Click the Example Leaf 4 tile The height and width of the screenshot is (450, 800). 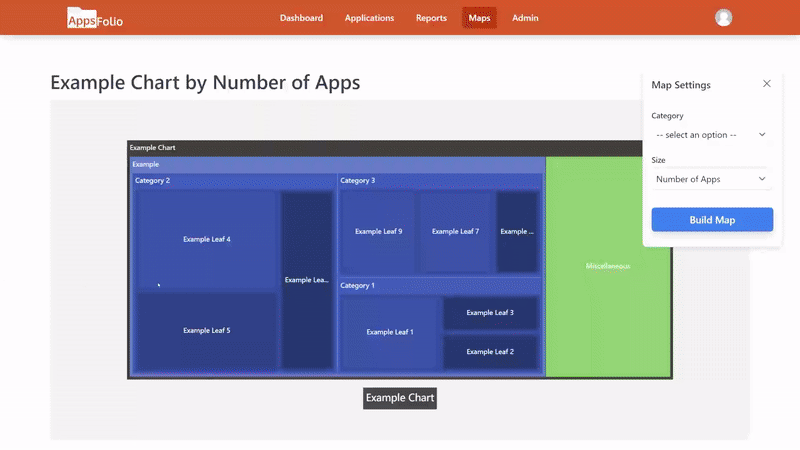tap(207, 240)
